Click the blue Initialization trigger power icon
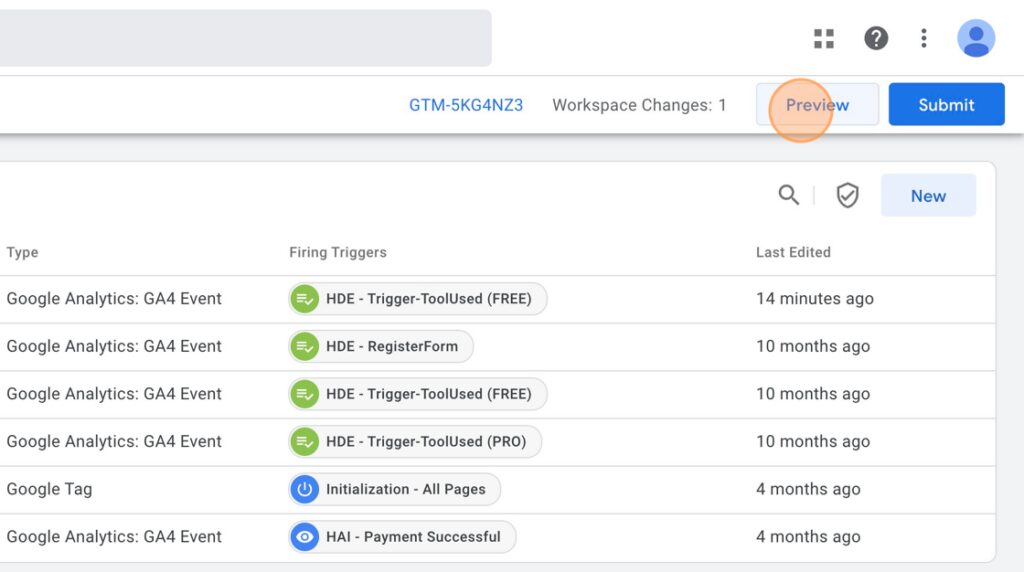The image size is (1024, 572). tap(304, 489)
